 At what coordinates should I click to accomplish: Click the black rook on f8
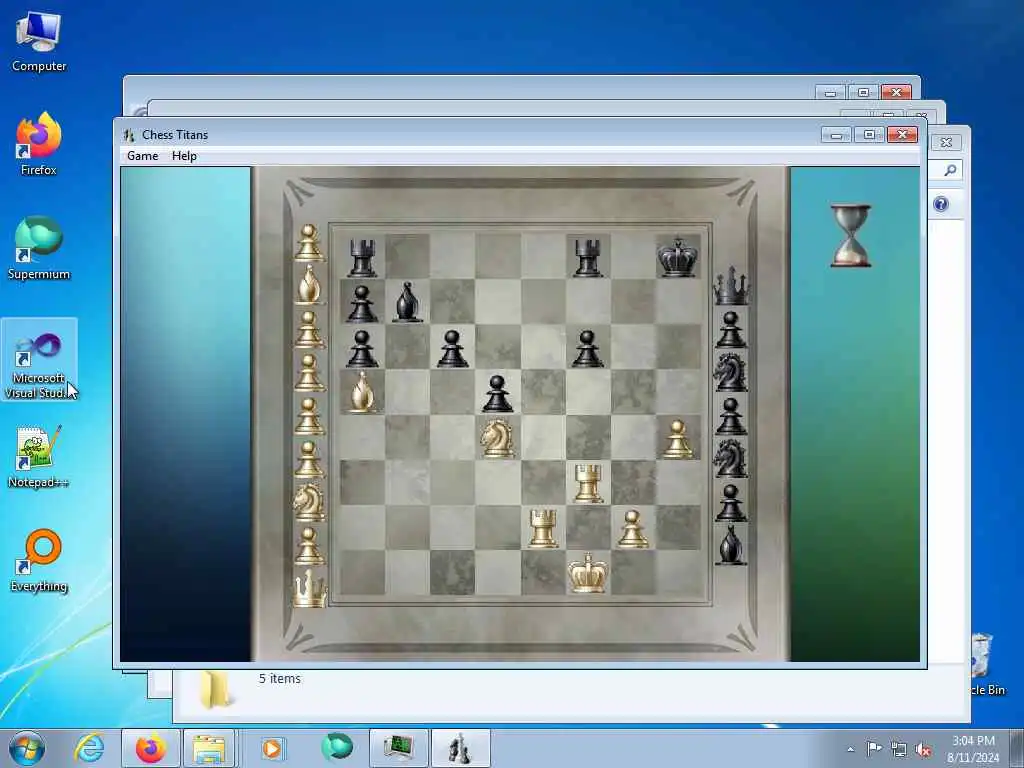coord(588,257)
